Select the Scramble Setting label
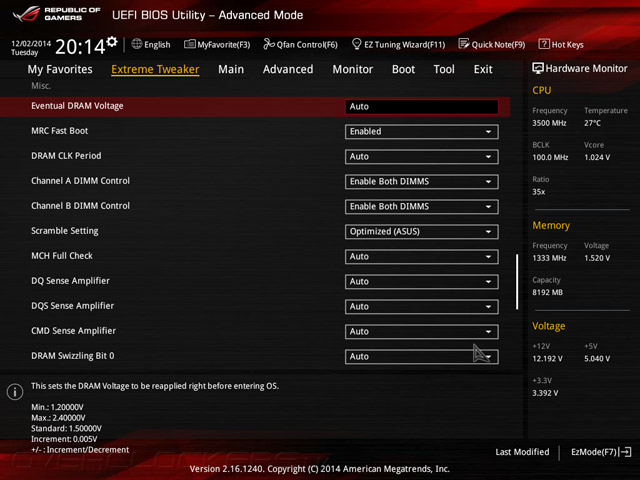The width and height of the screenshot is (640, 480). [x=65, y=231]
